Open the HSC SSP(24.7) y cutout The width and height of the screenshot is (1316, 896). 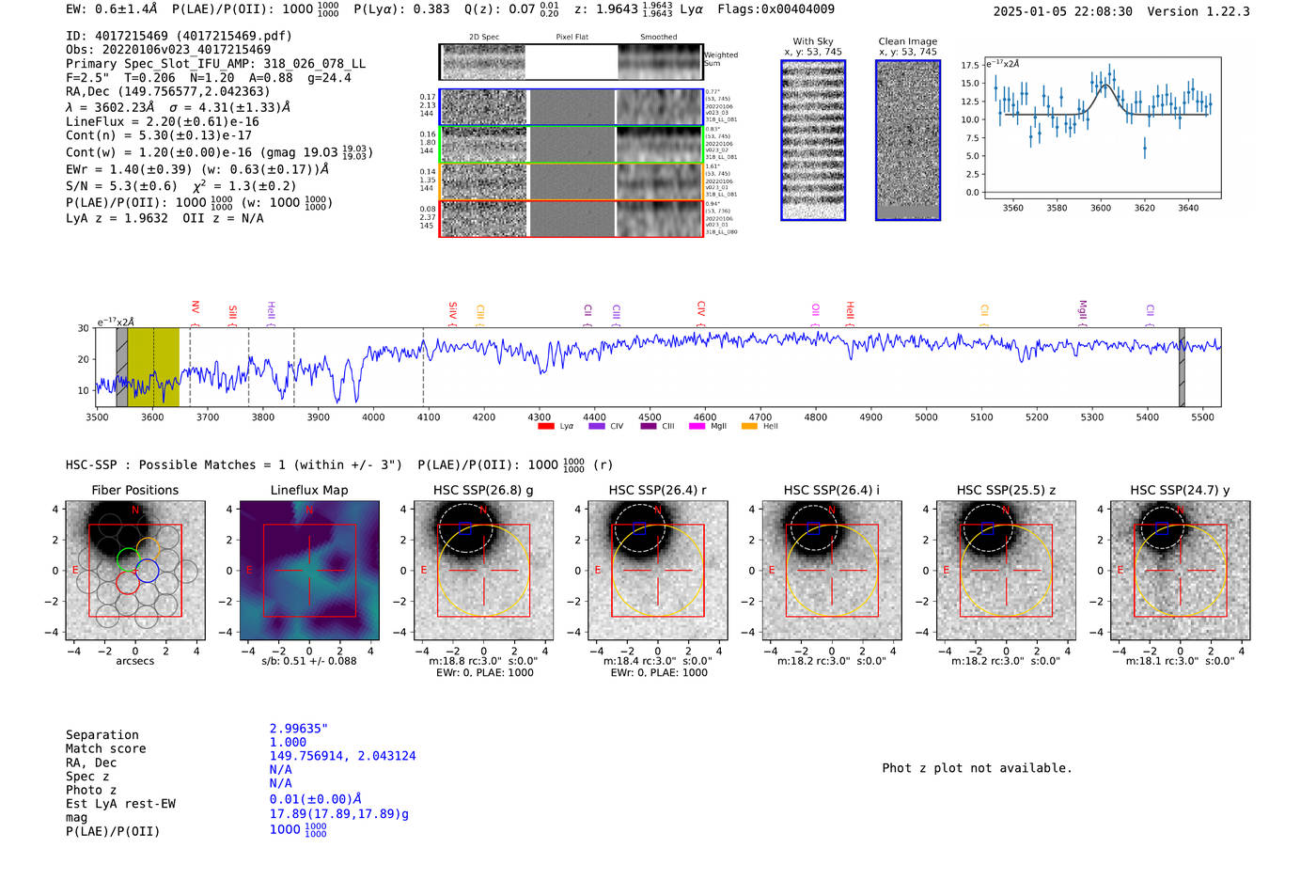[1181, 571]
